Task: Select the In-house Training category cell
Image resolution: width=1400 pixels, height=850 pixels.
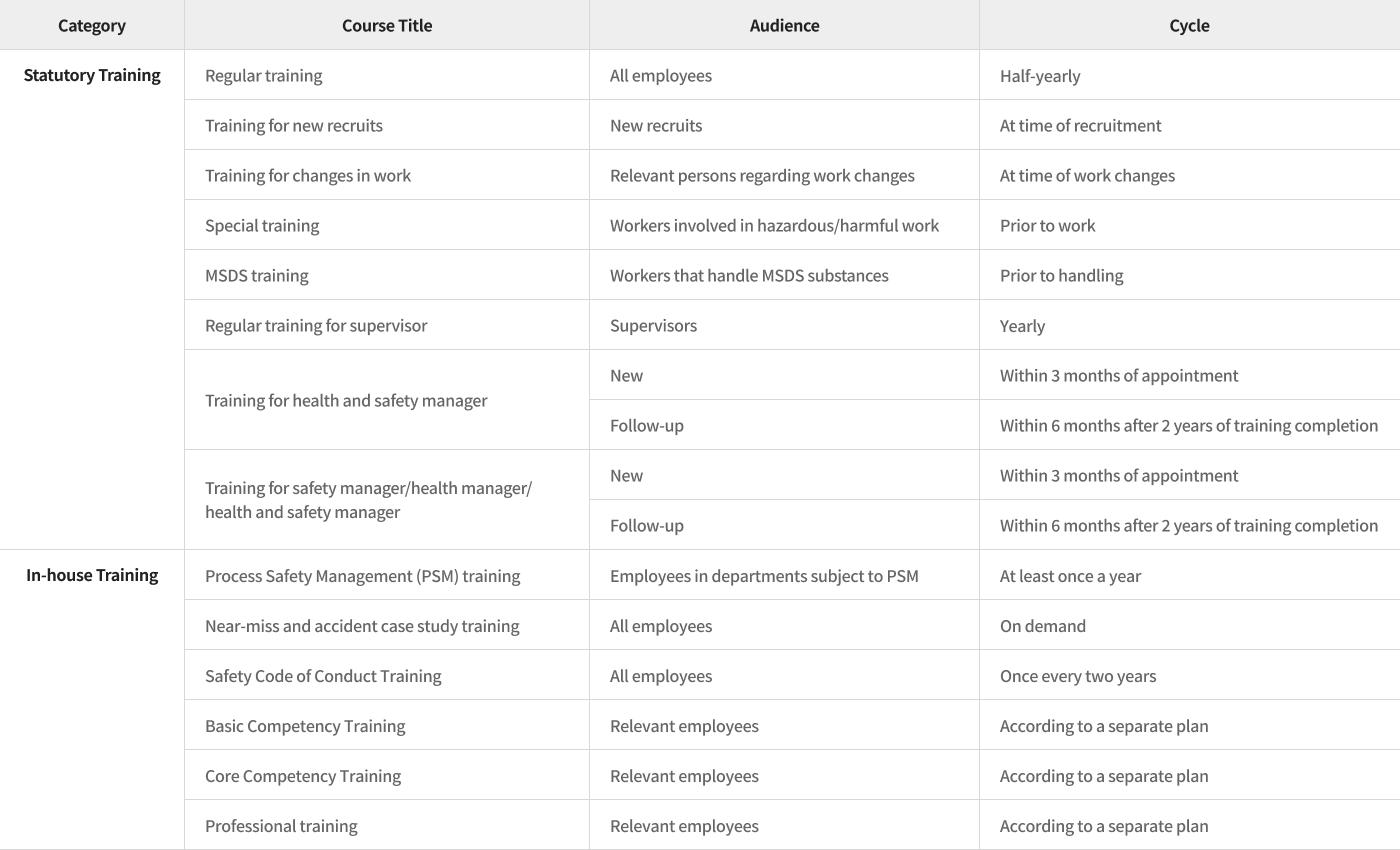Action: (92, 576)
